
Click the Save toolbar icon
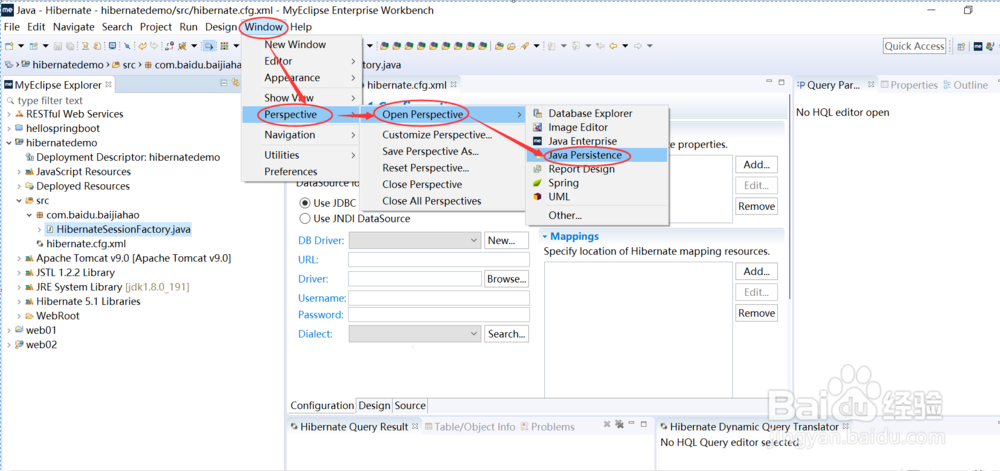[x=57, y=46]
